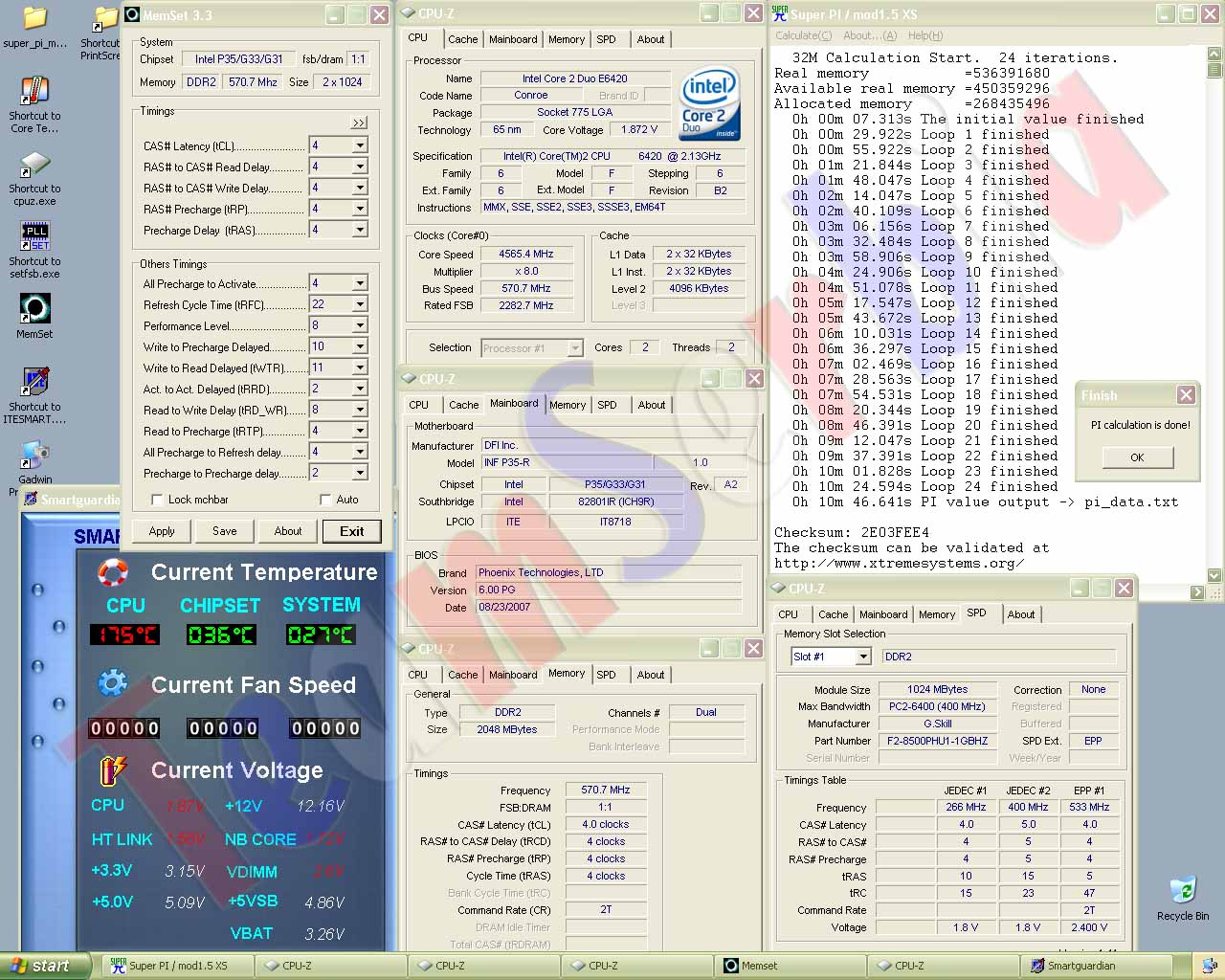1225x980 pixels.
Task: Switch to Super PI taskbar item
Action: (x=177, y=966)
